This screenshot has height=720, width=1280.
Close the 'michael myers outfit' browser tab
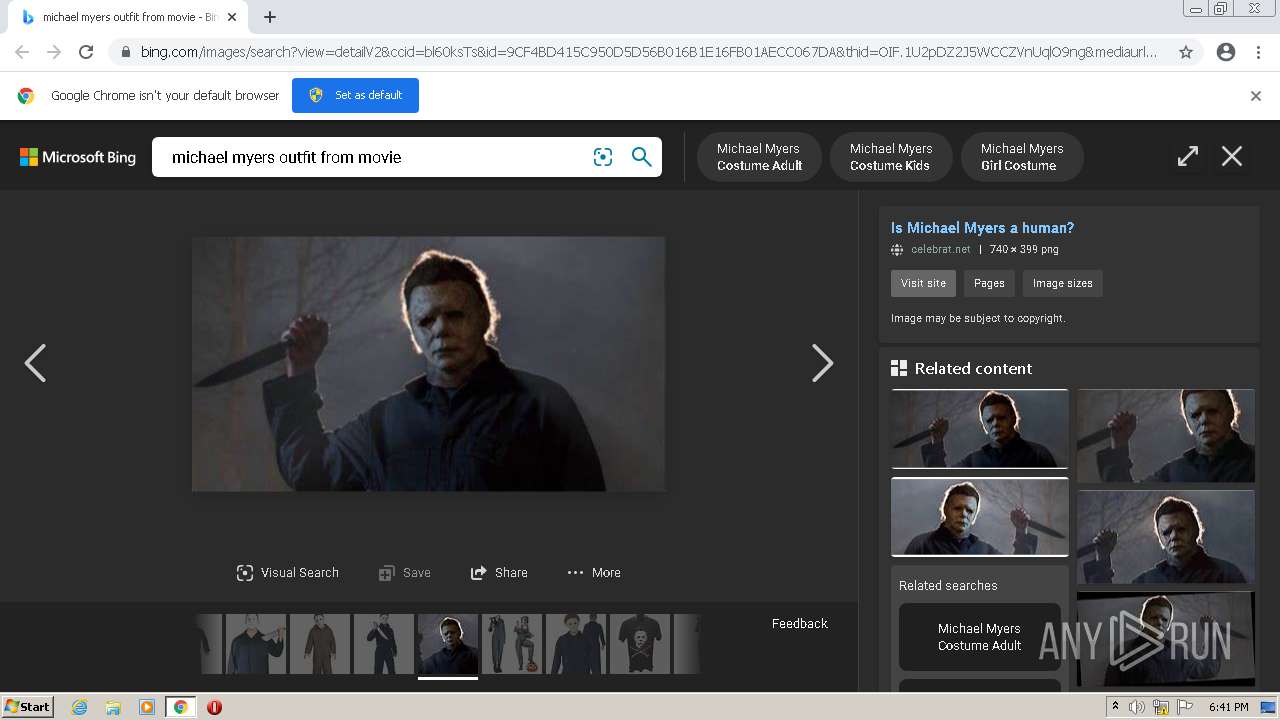click(x=232, y=17)
